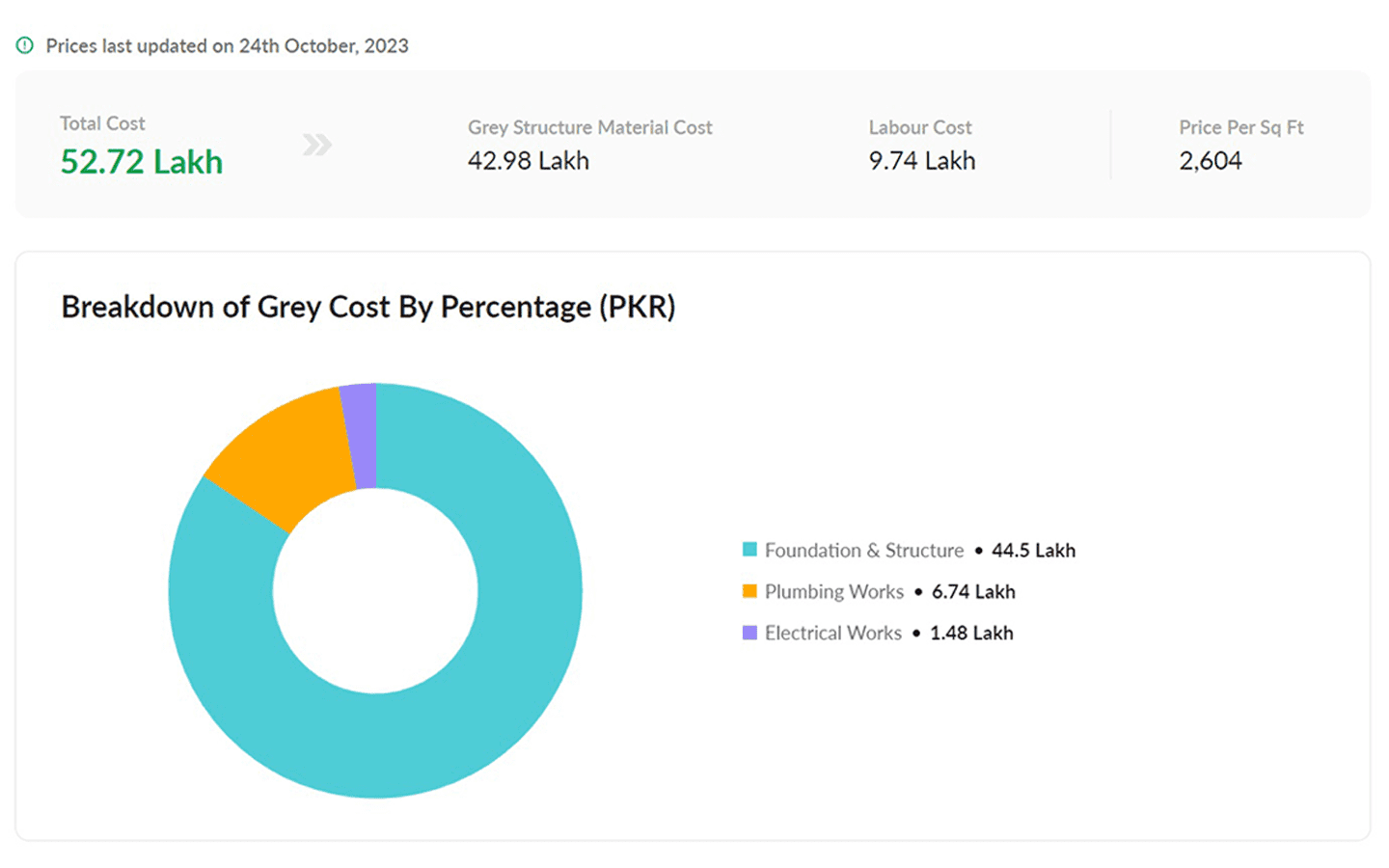
Task: Click the Plumbing Works legend label
Action: tap(833, 592)
